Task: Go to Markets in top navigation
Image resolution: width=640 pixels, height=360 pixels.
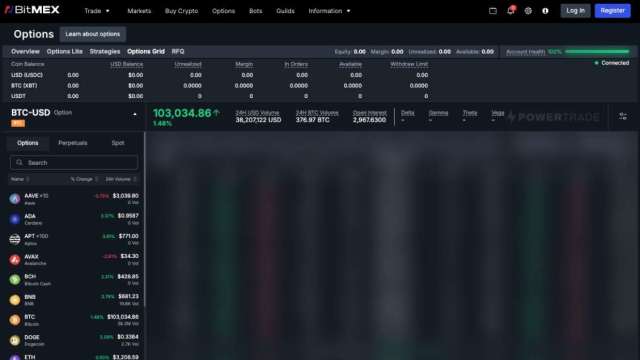Action: [x=139, y=11]
